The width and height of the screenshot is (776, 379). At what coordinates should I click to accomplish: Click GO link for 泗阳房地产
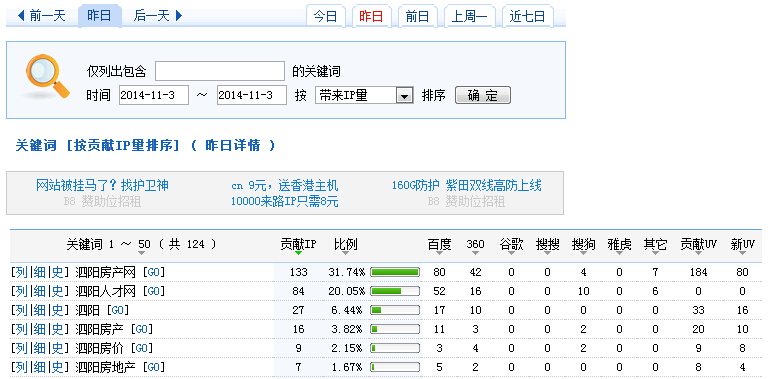coord(153,367)
